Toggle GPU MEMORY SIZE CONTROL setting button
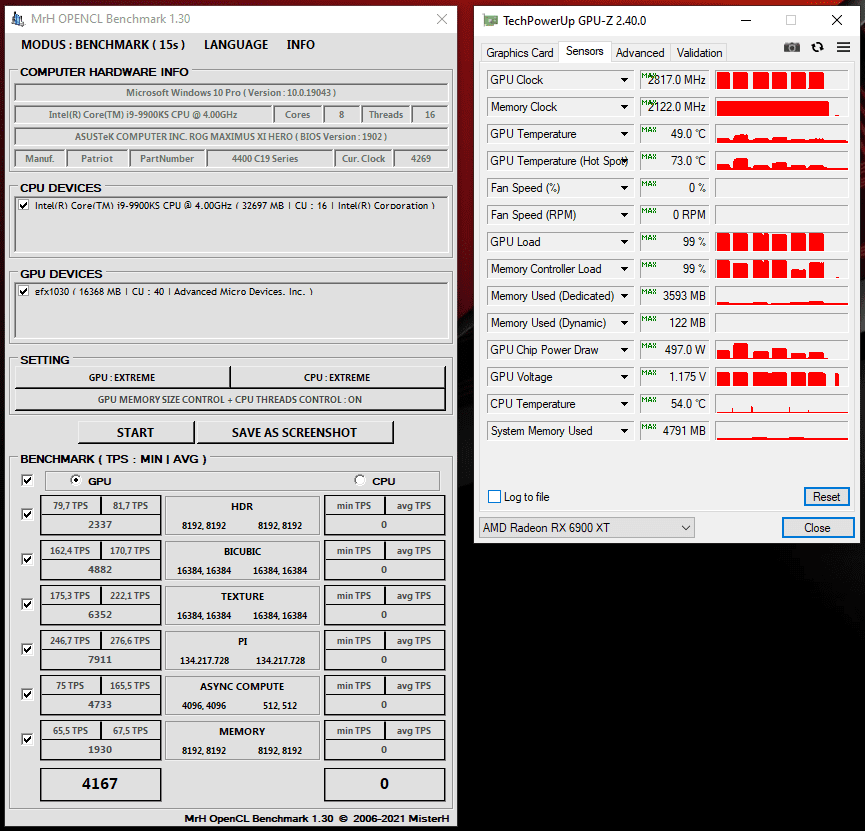Screen dimensions: 865x831 (230, 399)
